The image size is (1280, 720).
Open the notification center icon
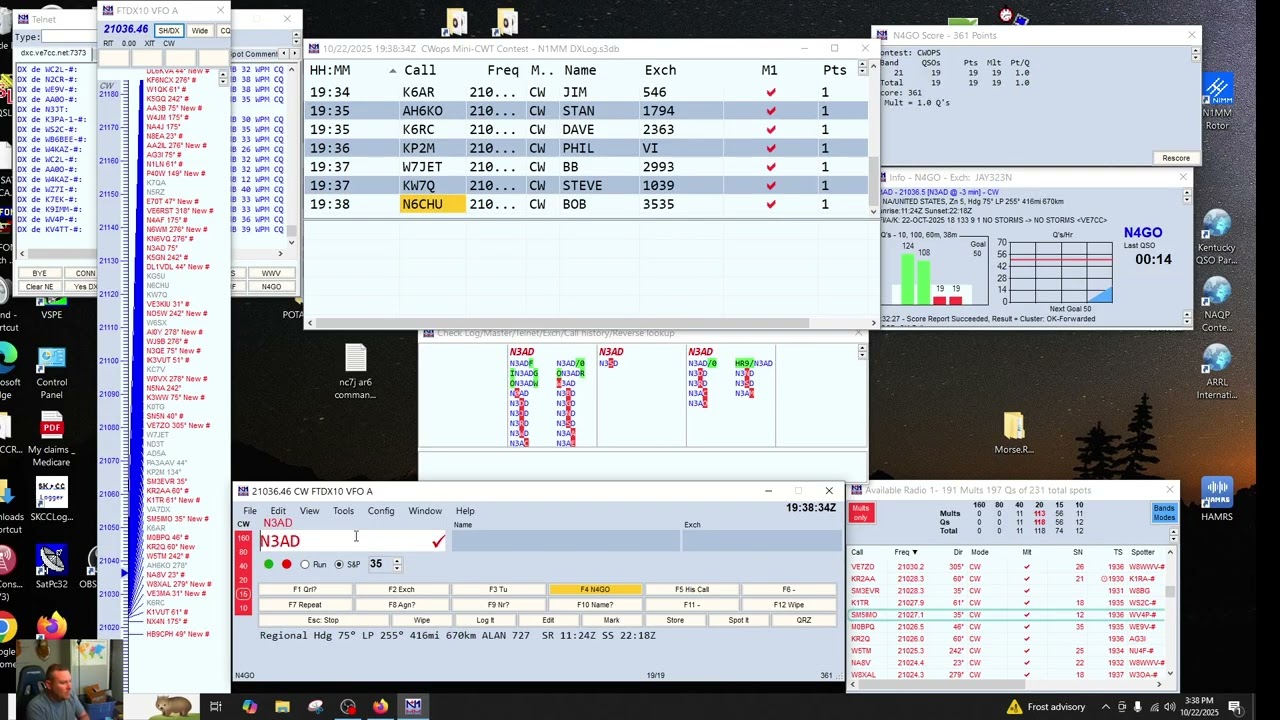1235,706
